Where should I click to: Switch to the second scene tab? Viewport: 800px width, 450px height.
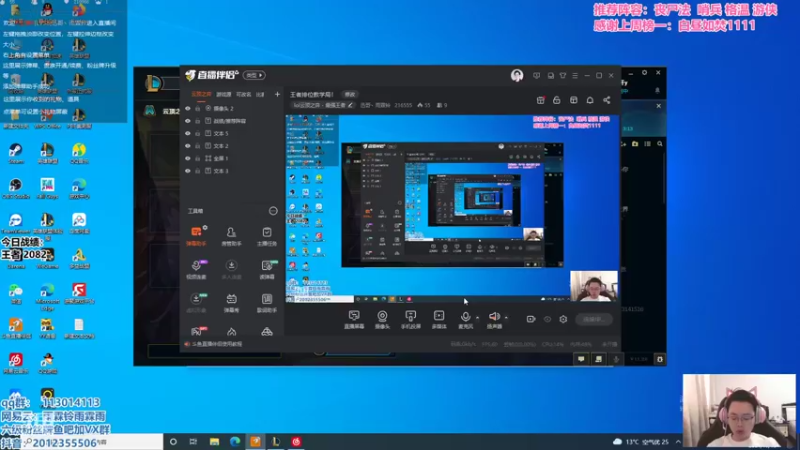pos(223,94)
